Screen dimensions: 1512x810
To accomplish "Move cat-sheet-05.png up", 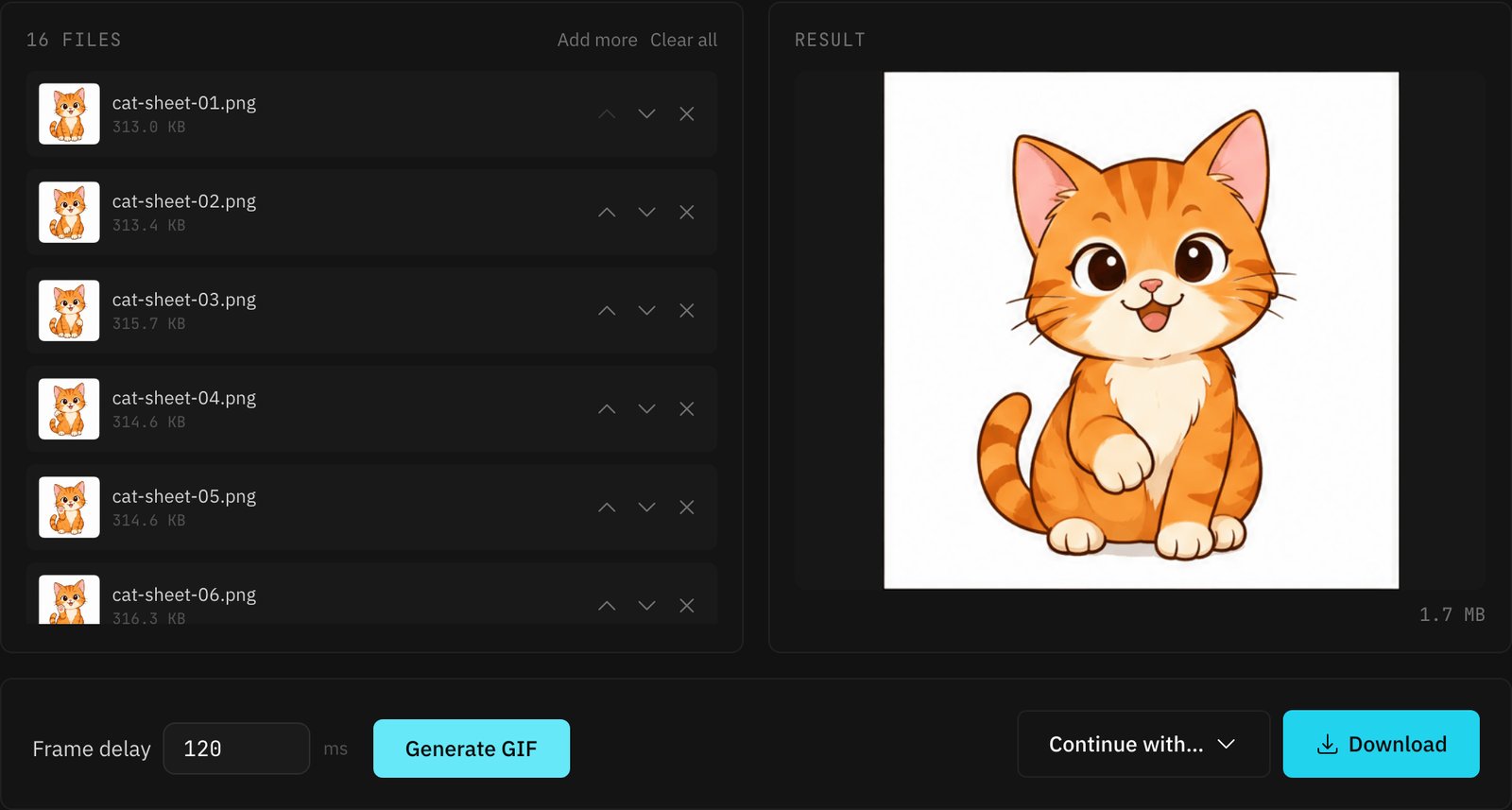I will tap(607, 507).
